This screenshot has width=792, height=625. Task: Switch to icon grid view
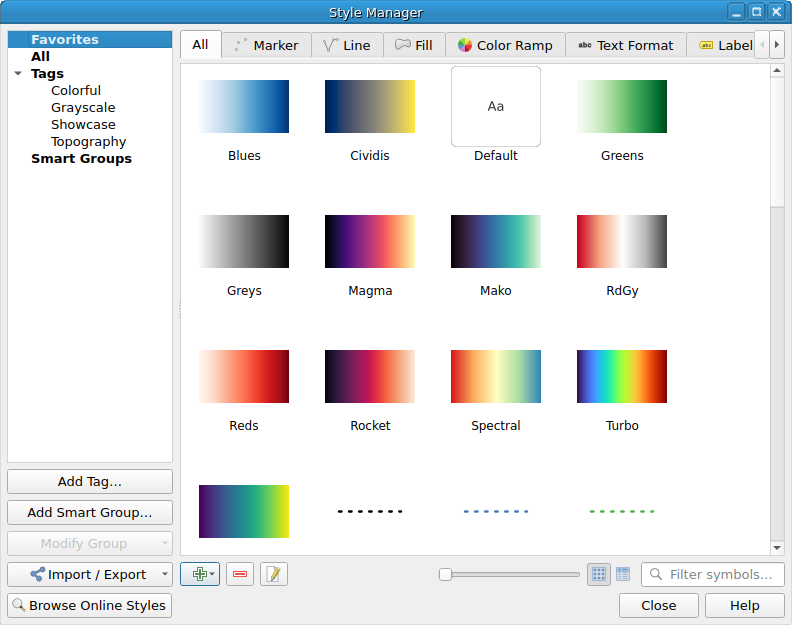coord(599,574)
